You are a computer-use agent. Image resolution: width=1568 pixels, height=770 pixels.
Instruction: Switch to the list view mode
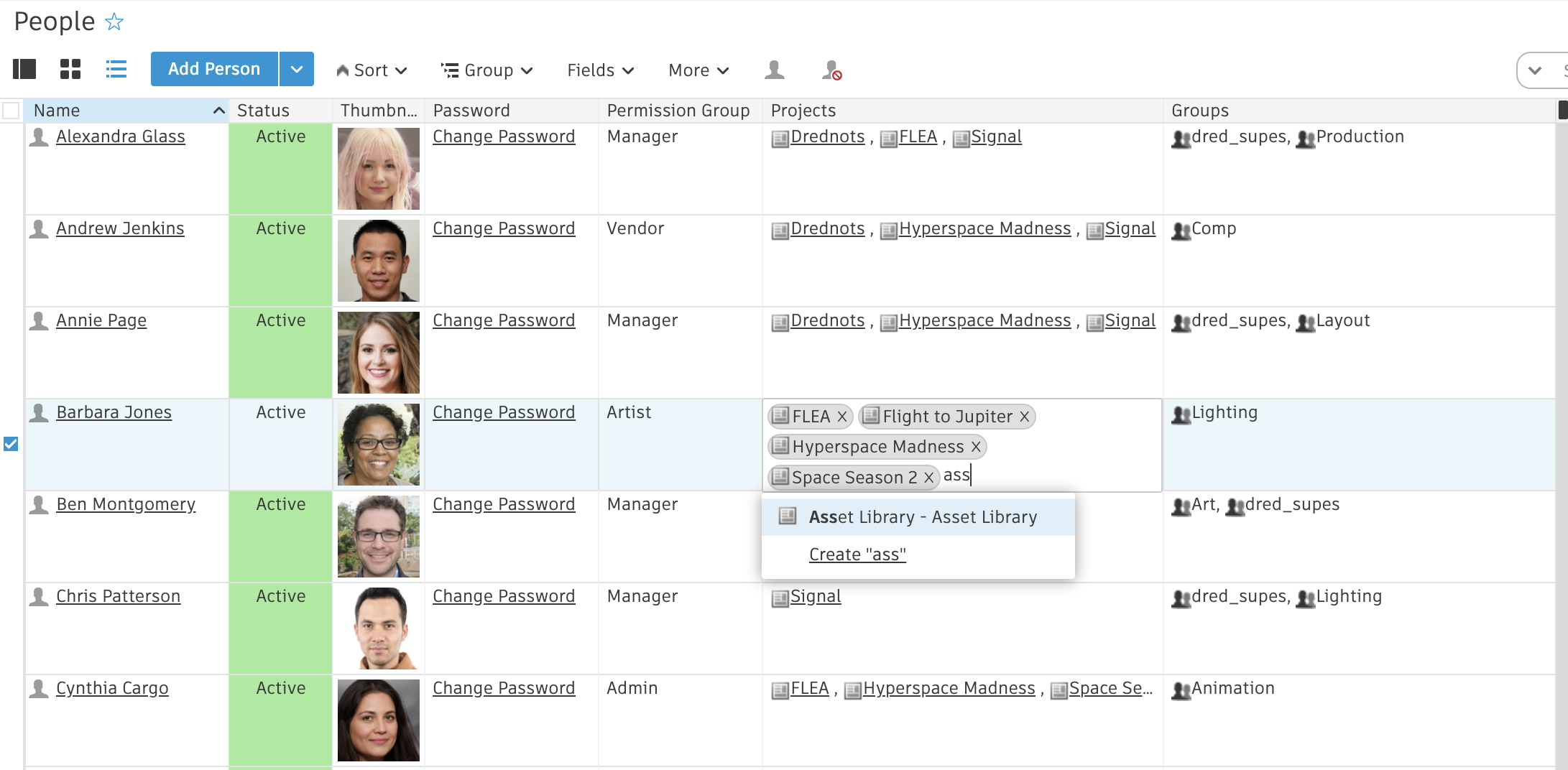116,69
